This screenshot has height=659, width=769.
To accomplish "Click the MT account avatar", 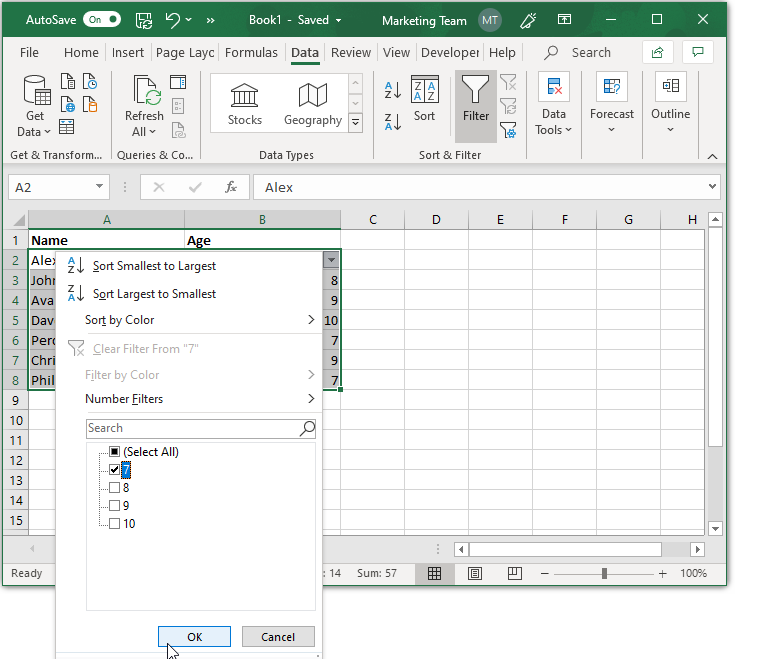I will click(x=489, y=20).
